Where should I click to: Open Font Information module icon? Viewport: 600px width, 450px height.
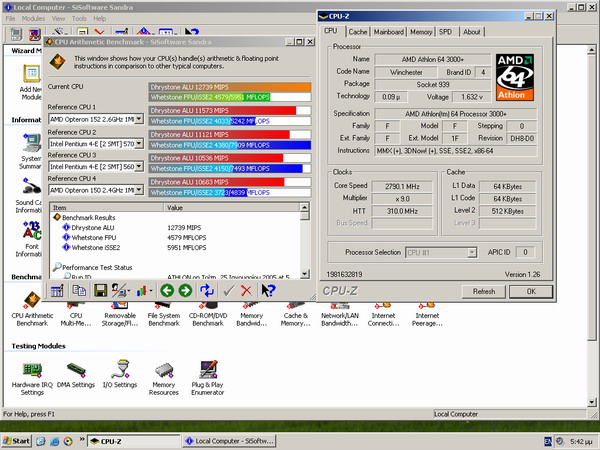[x=31, y=239]
